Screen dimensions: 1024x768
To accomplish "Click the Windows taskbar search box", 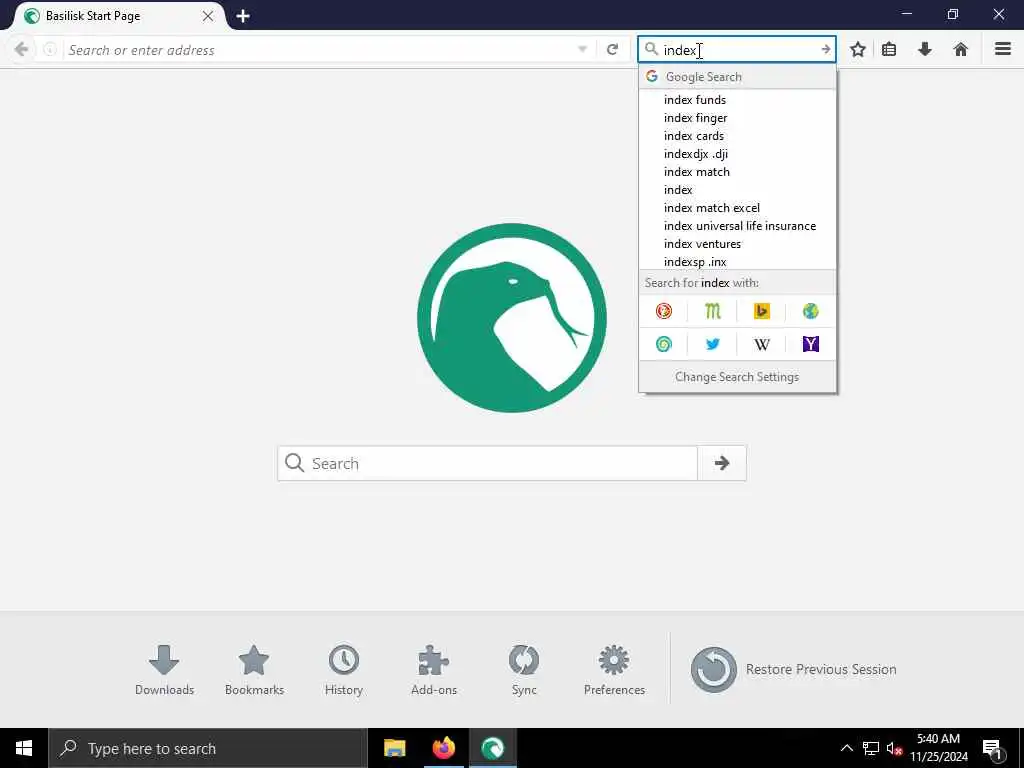I will point(208,748).
